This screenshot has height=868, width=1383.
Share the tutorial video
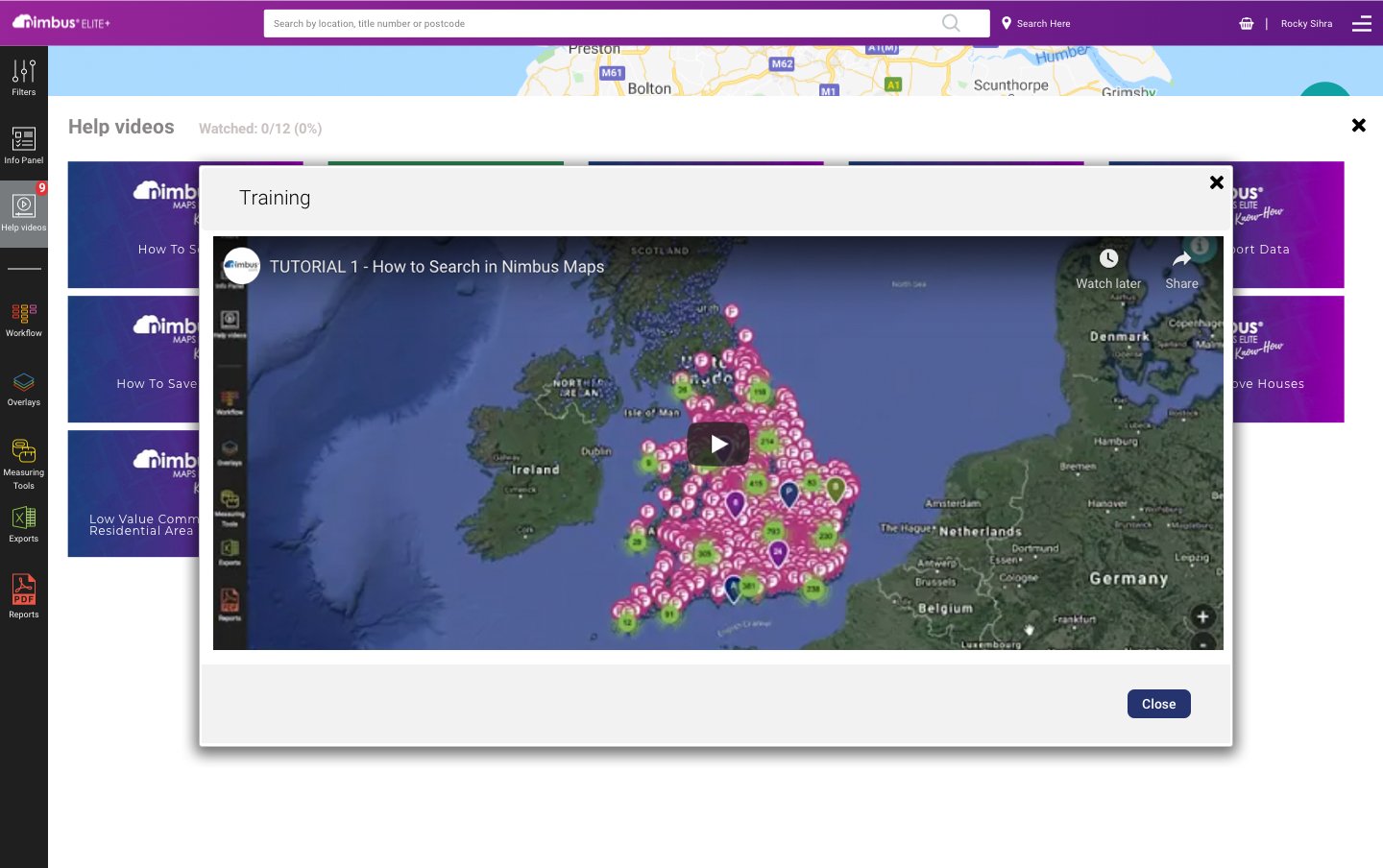tap(1182, 269)
